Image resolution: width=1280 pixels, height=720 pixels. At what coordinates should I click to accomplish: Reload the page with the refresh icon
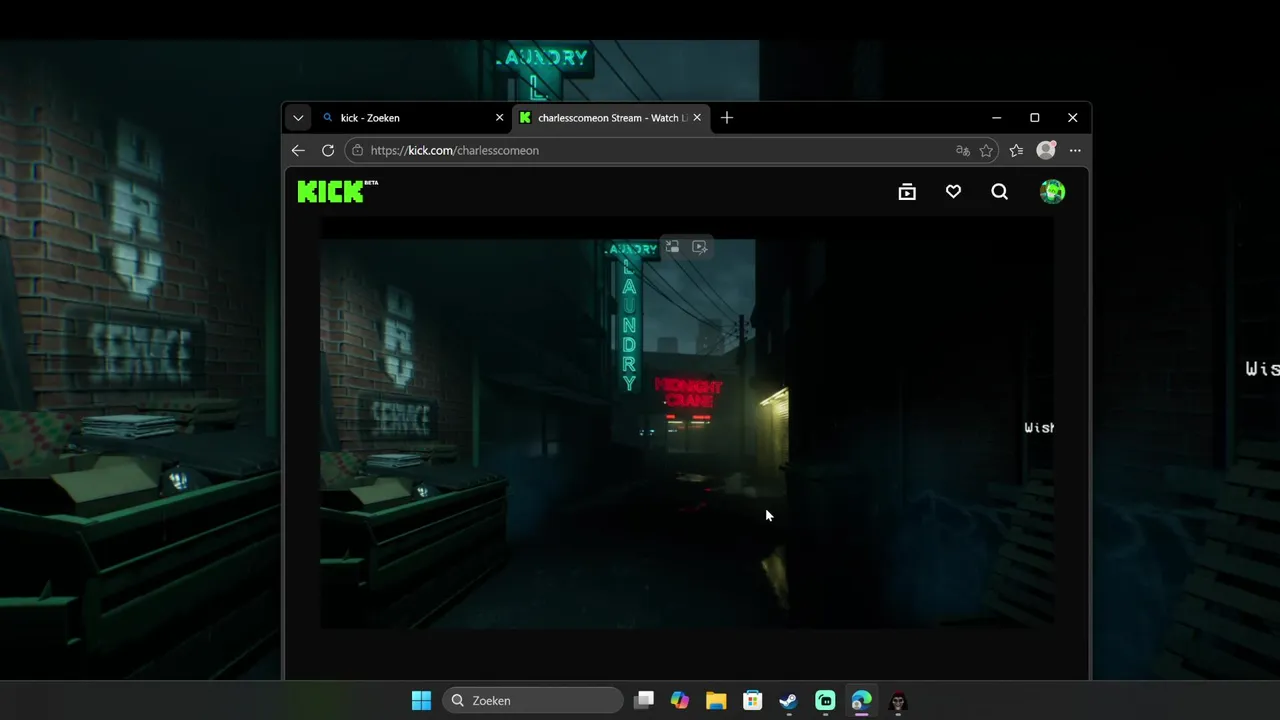click(x=327, y=150)
